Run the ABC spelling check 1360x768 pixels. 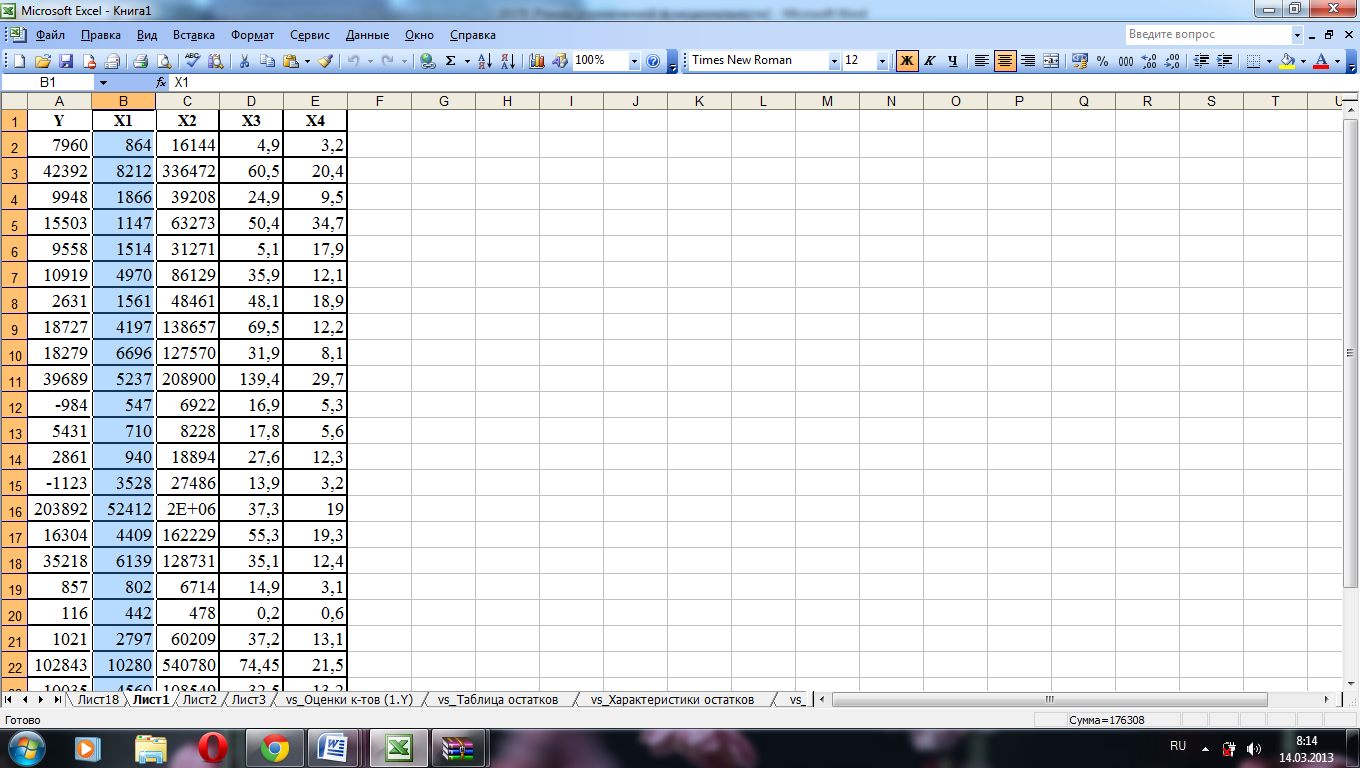(x=192, y=61)
